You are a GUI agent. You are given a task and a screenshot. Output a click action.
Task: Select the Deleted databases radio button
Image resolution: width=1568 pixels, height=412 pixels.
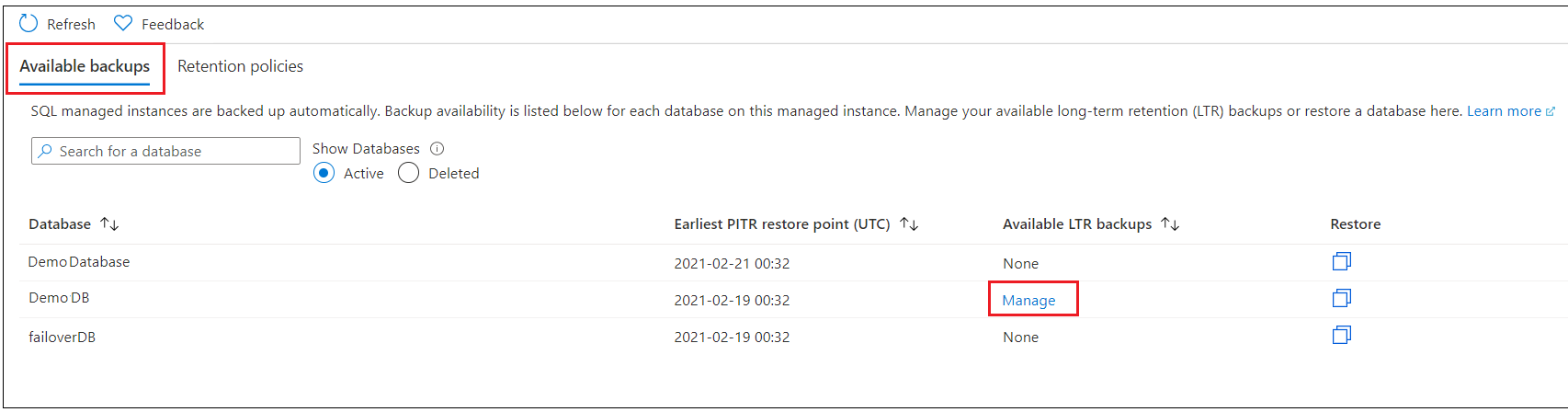pos(409,173)
